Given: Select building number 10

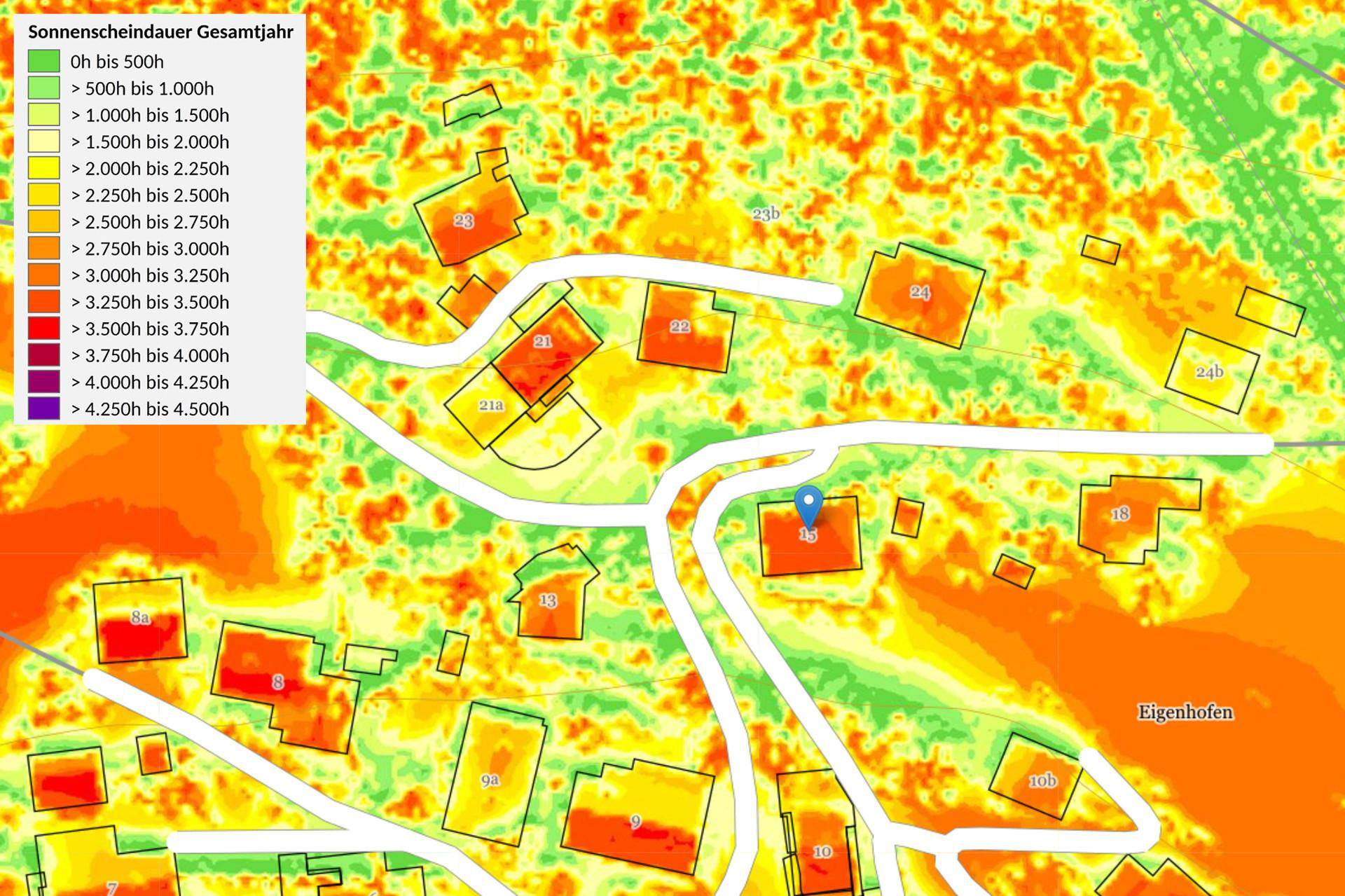Looking at the screenshot, I should 822,852.
